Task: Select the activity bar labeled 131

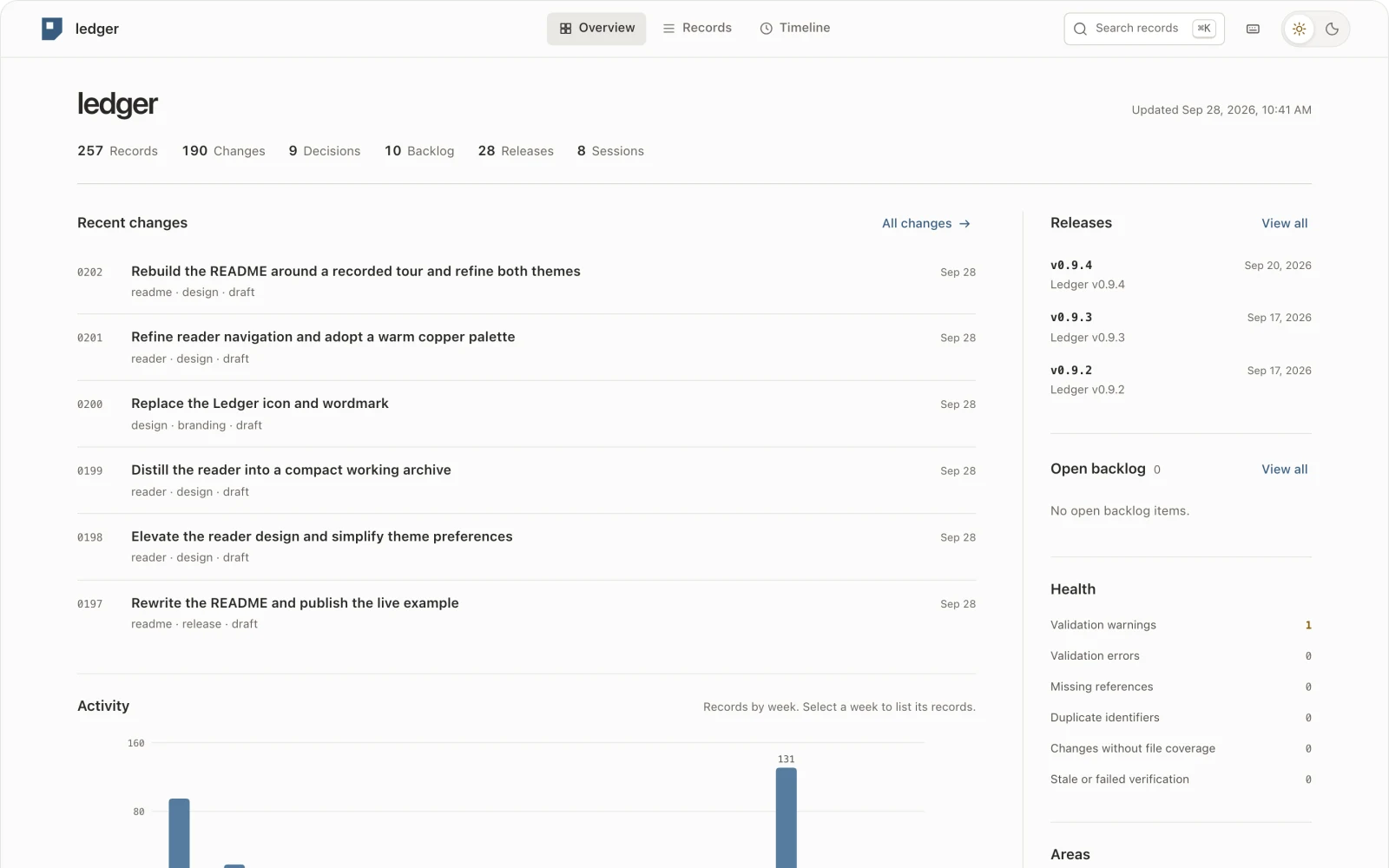Action: tap(786, 818)
